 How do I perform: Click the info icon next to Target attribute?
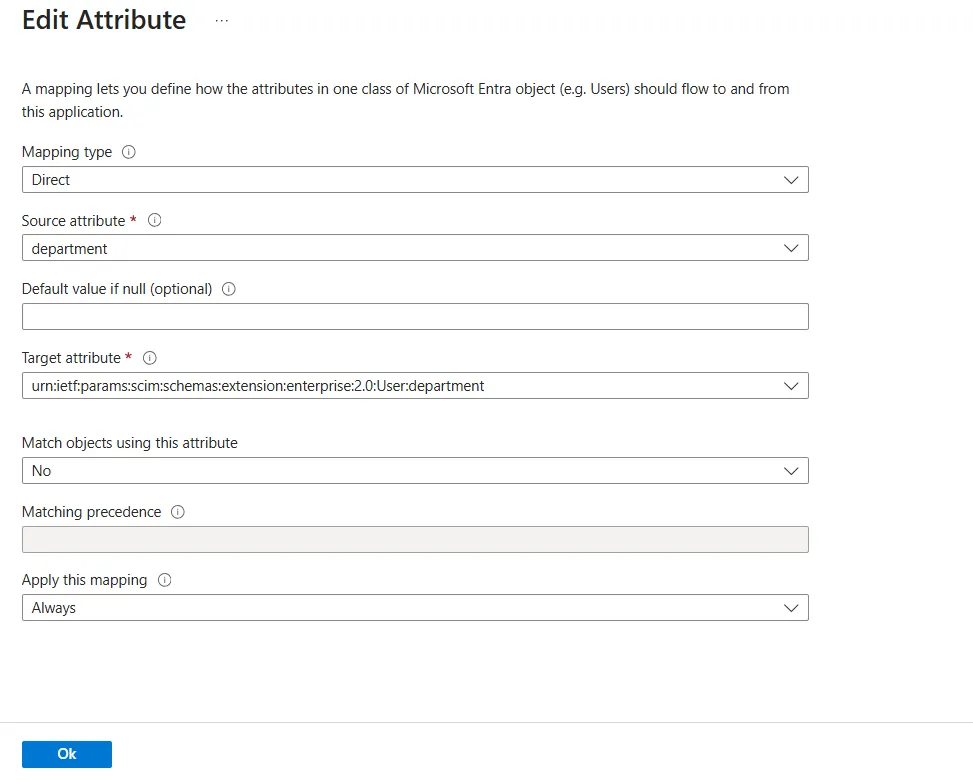tap(149, 358)
